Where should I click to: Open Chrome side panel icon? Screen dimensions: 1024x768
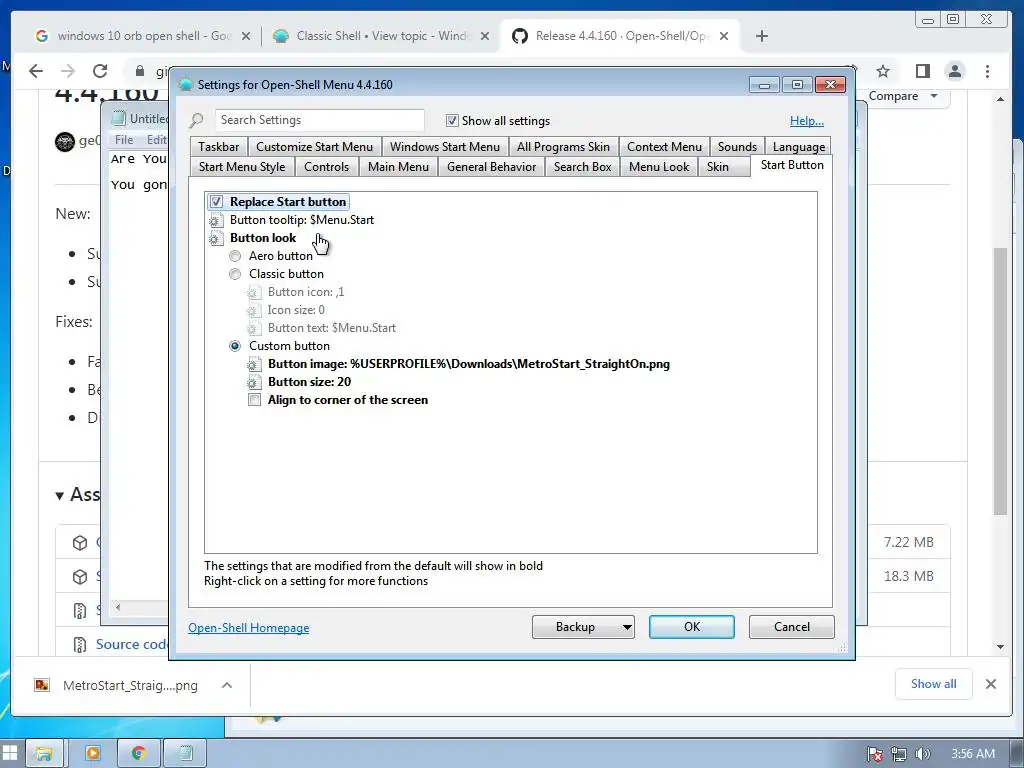click(x=922, y=71)
